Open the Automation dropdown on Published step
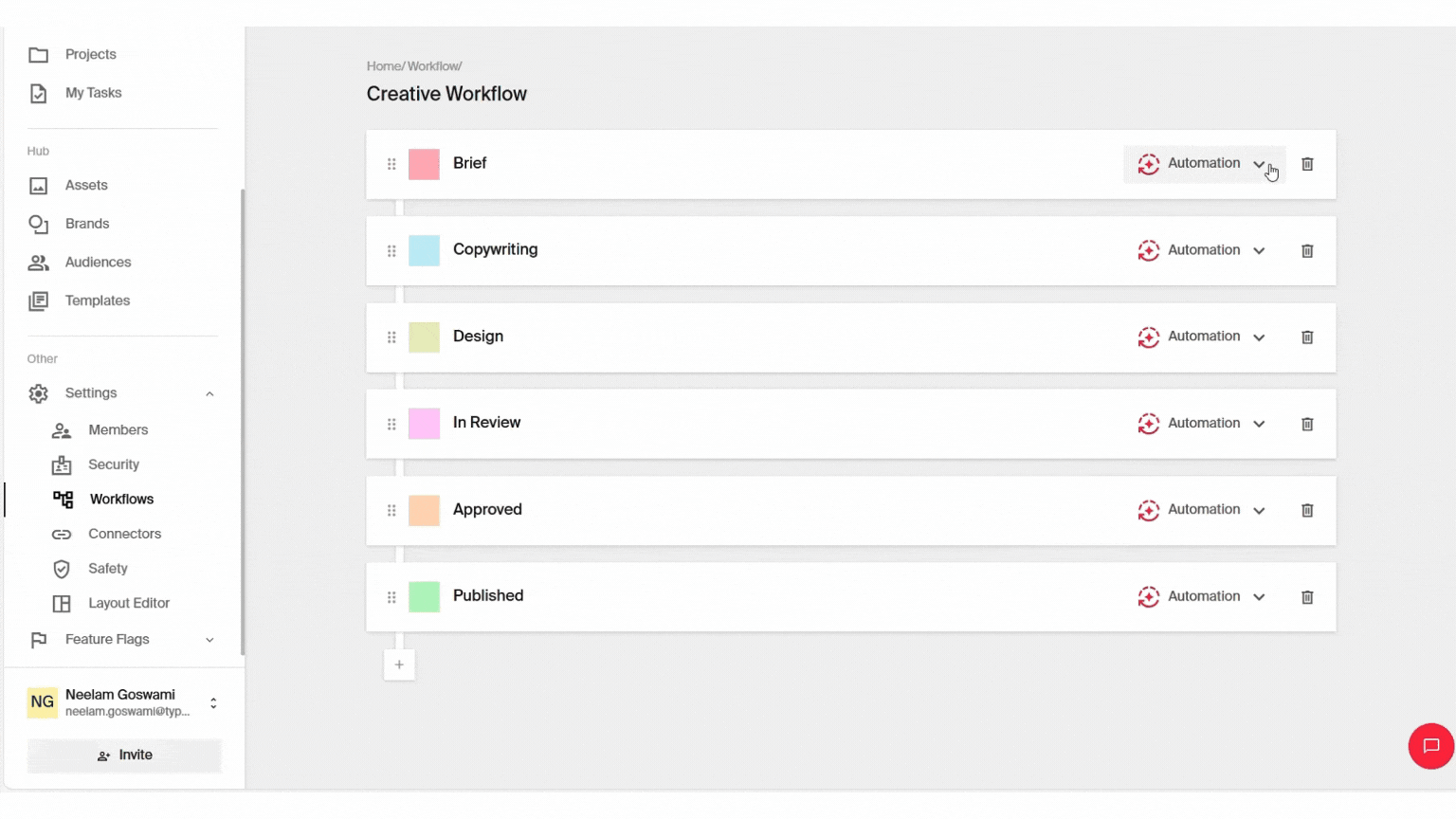The height and width of the screenshot is (819, 1456). 1260,596
